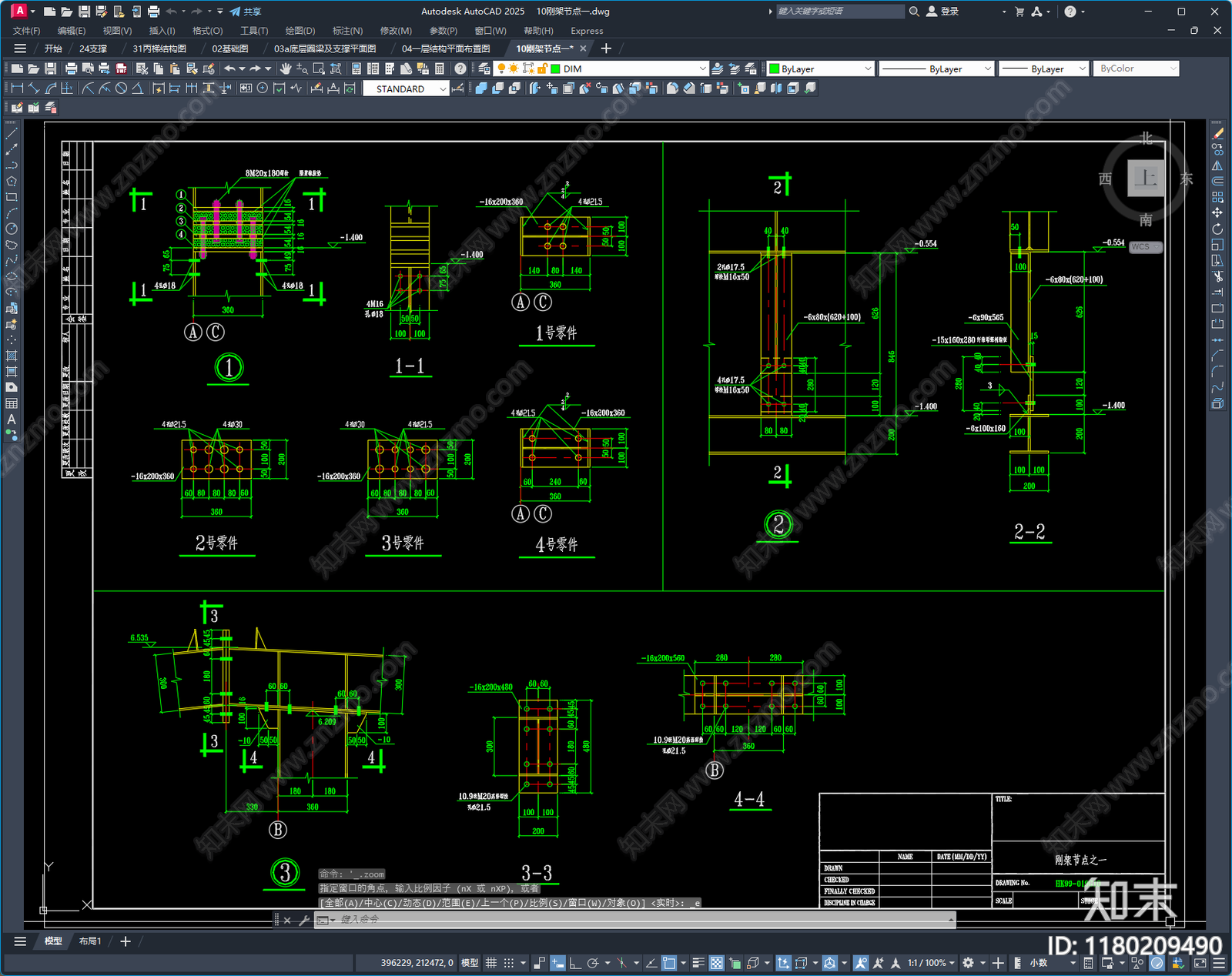The width and height of the screenshot is (1232, 976).
Task: Click the Move tool in the right toolbar
Action: [x=1217, y=212]
